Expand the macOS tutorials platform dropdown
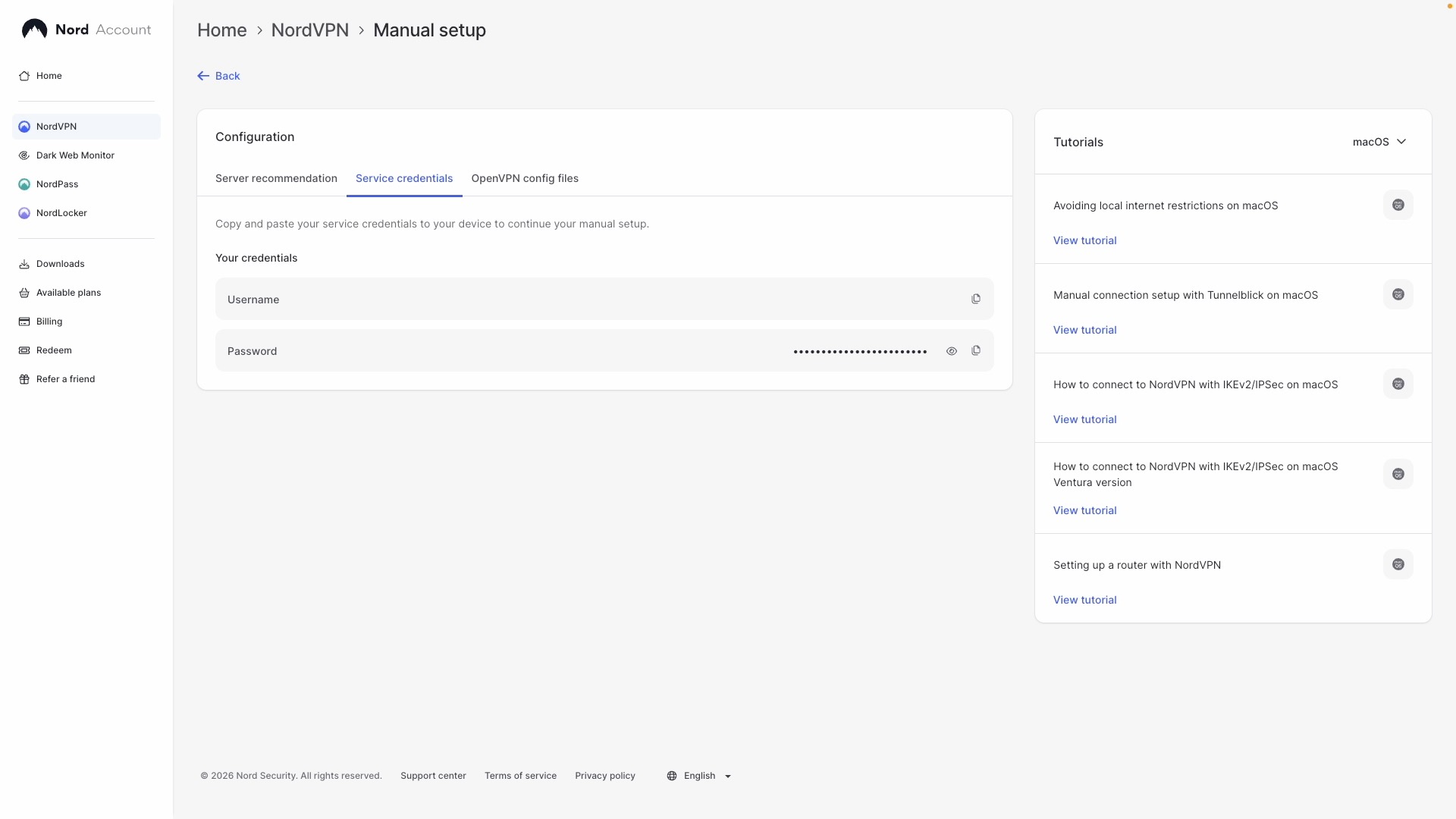The height and width of the screenshot is (819, 1456). coord(1379,142)
